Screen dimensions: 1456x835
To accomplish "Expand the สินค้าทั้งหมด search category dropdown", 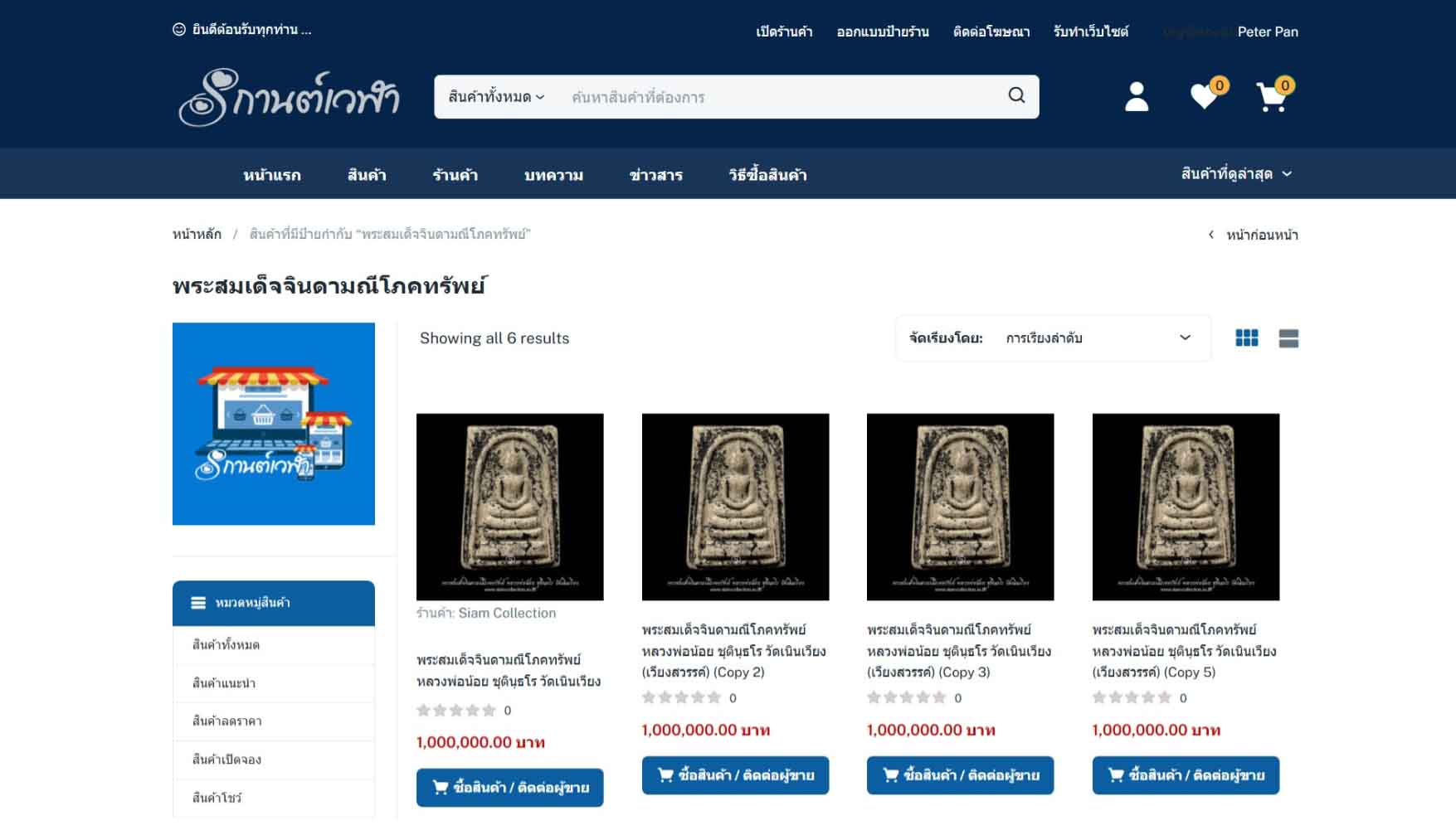I will 496,97.
